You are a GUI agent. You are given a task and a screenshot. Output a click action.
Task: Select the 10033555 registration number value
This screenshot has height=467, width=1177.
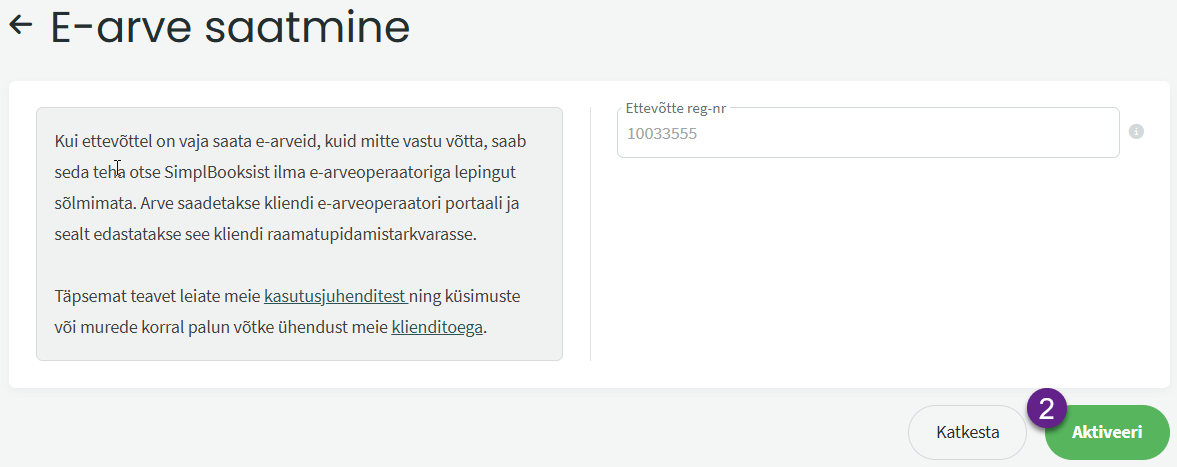coord(662,134)
